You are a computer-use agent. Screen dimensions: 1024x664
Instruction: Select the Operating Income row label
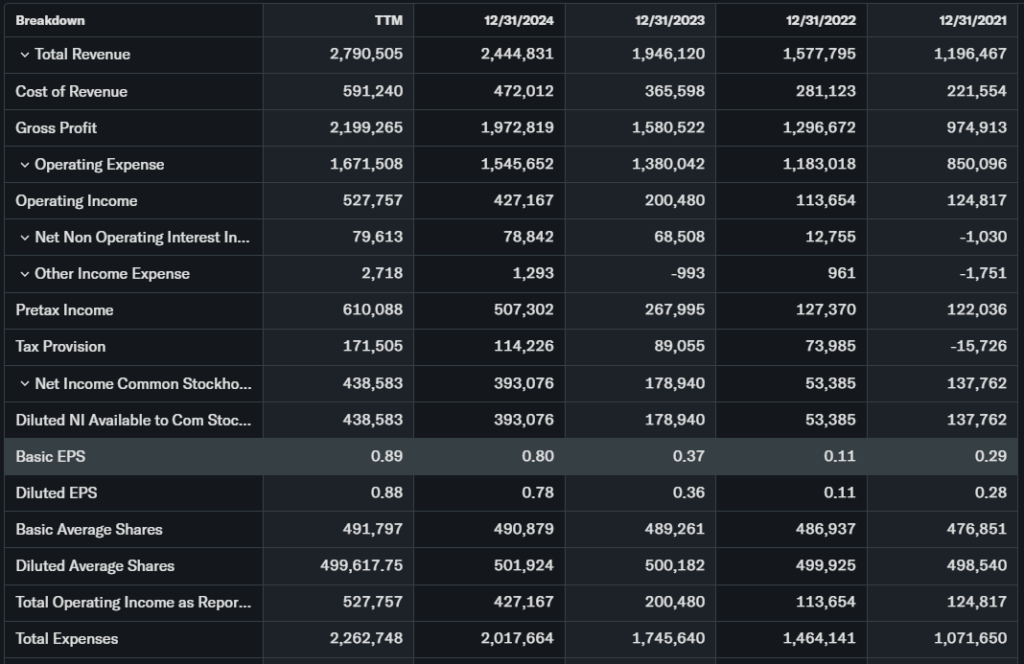click(76, 201)
